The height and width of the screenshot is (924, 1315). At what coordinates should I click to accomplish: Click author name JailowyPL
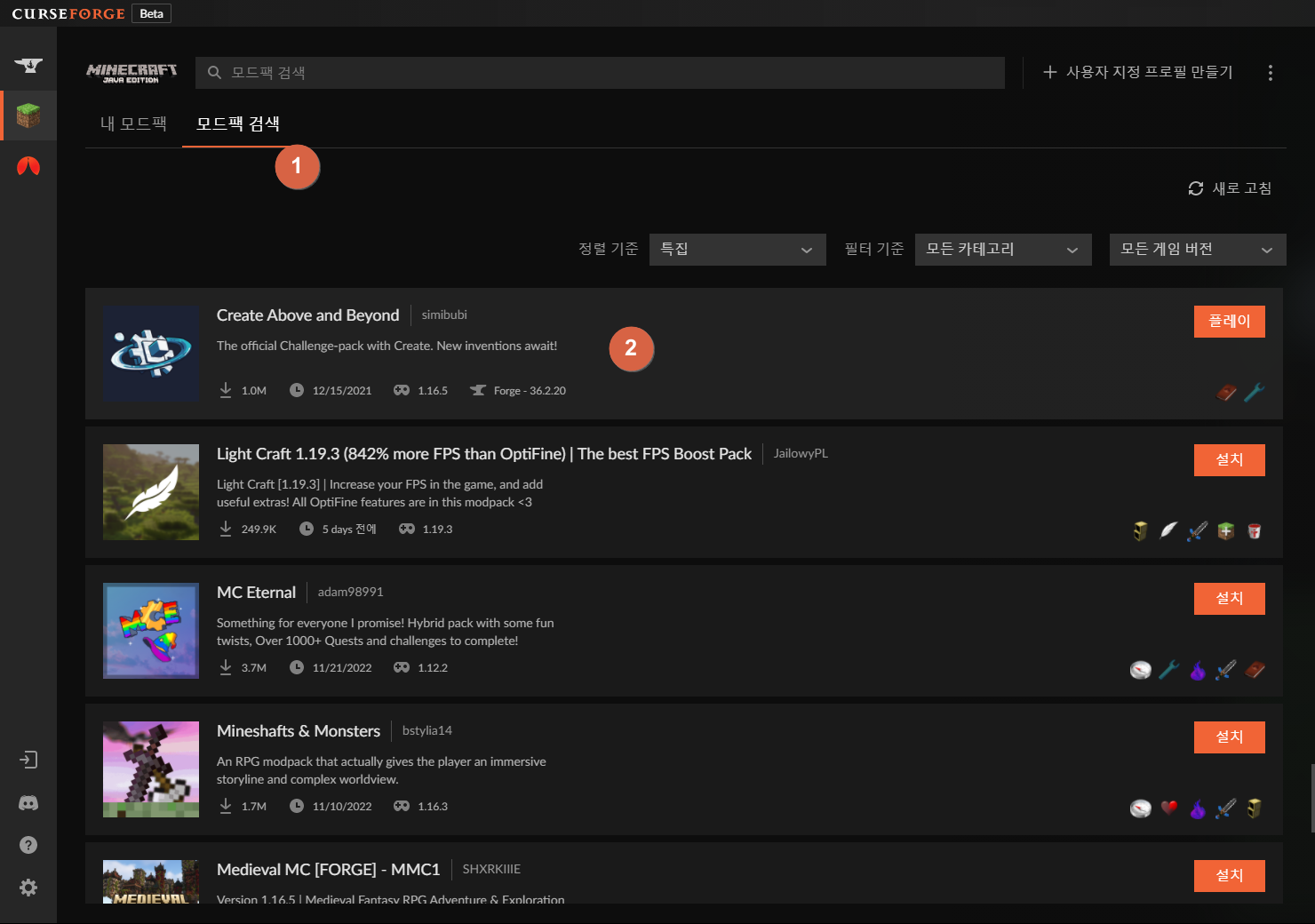801,453
